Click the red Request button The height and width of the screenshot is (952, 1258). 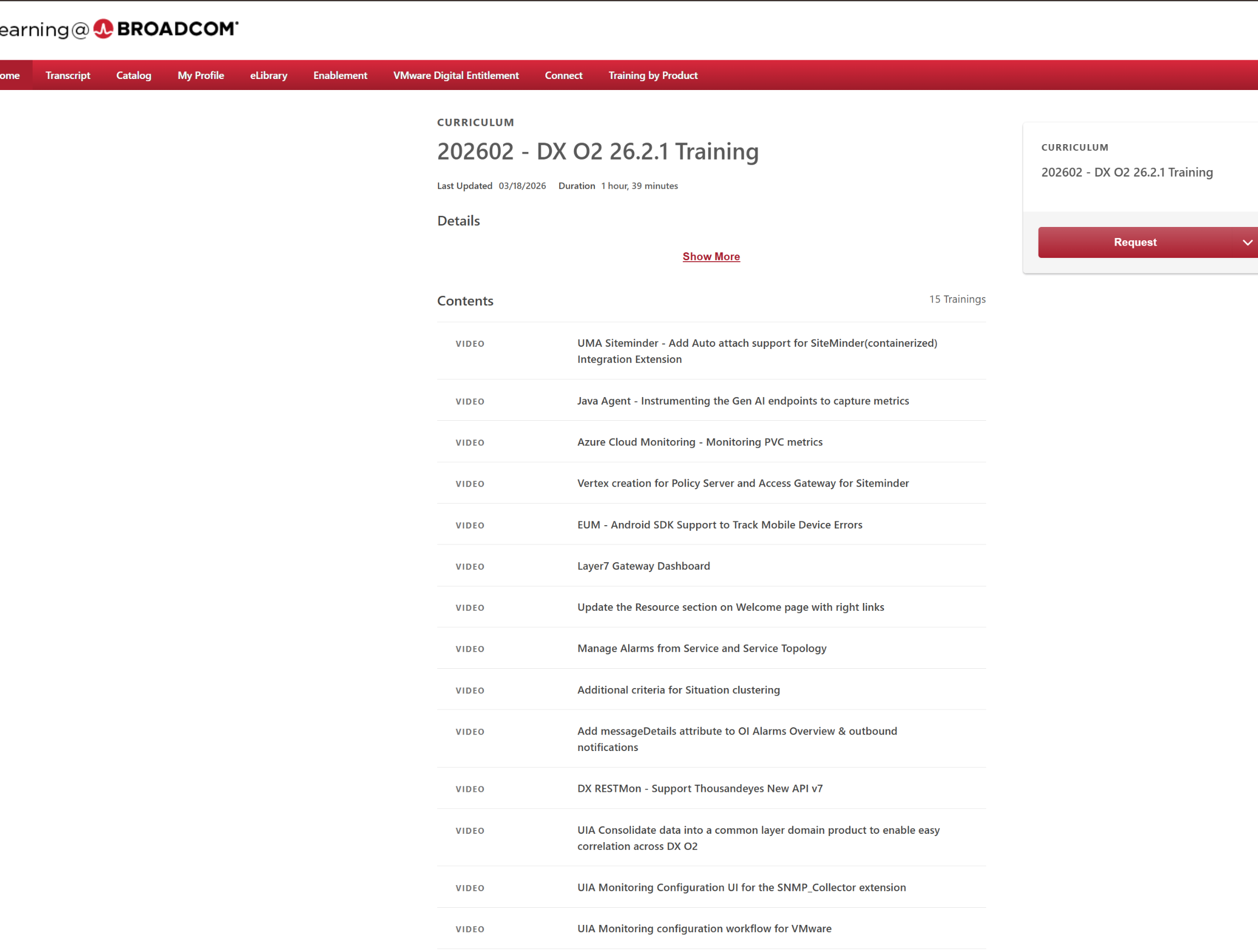tap(1135, 242)
